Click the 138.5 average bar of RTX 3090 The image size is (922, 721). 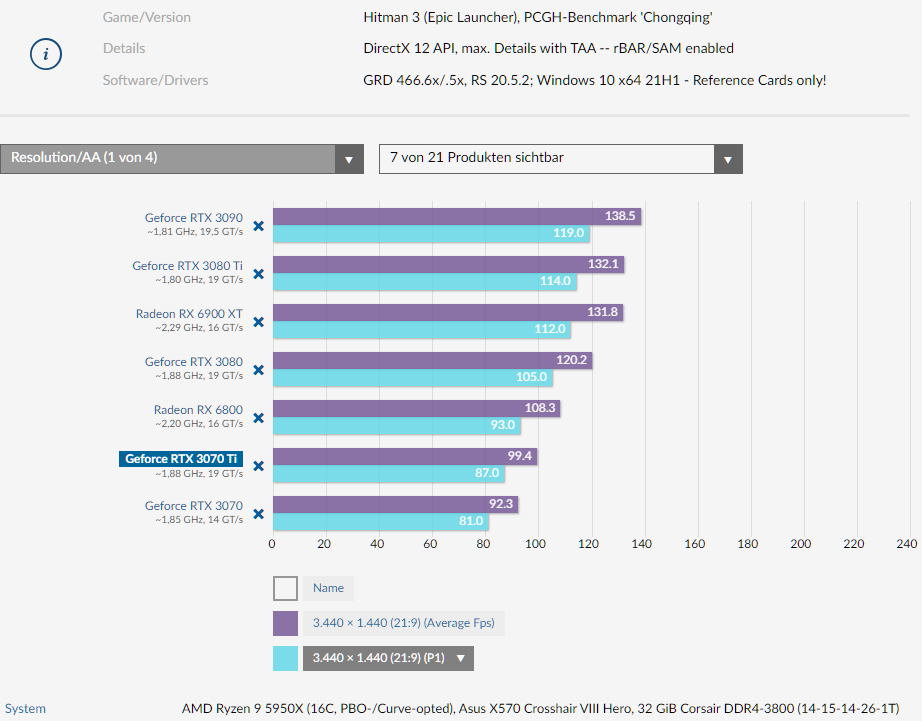click(457, 216)
